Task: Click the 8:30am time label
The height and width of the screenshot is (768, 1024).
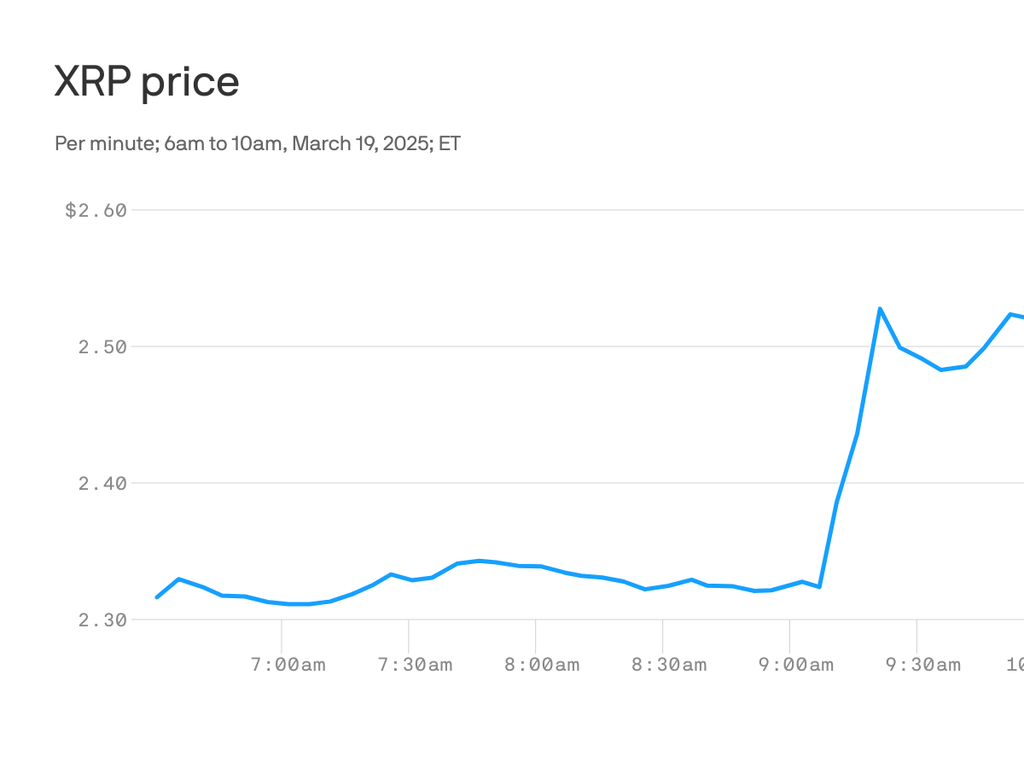Action: click(667, 665)
